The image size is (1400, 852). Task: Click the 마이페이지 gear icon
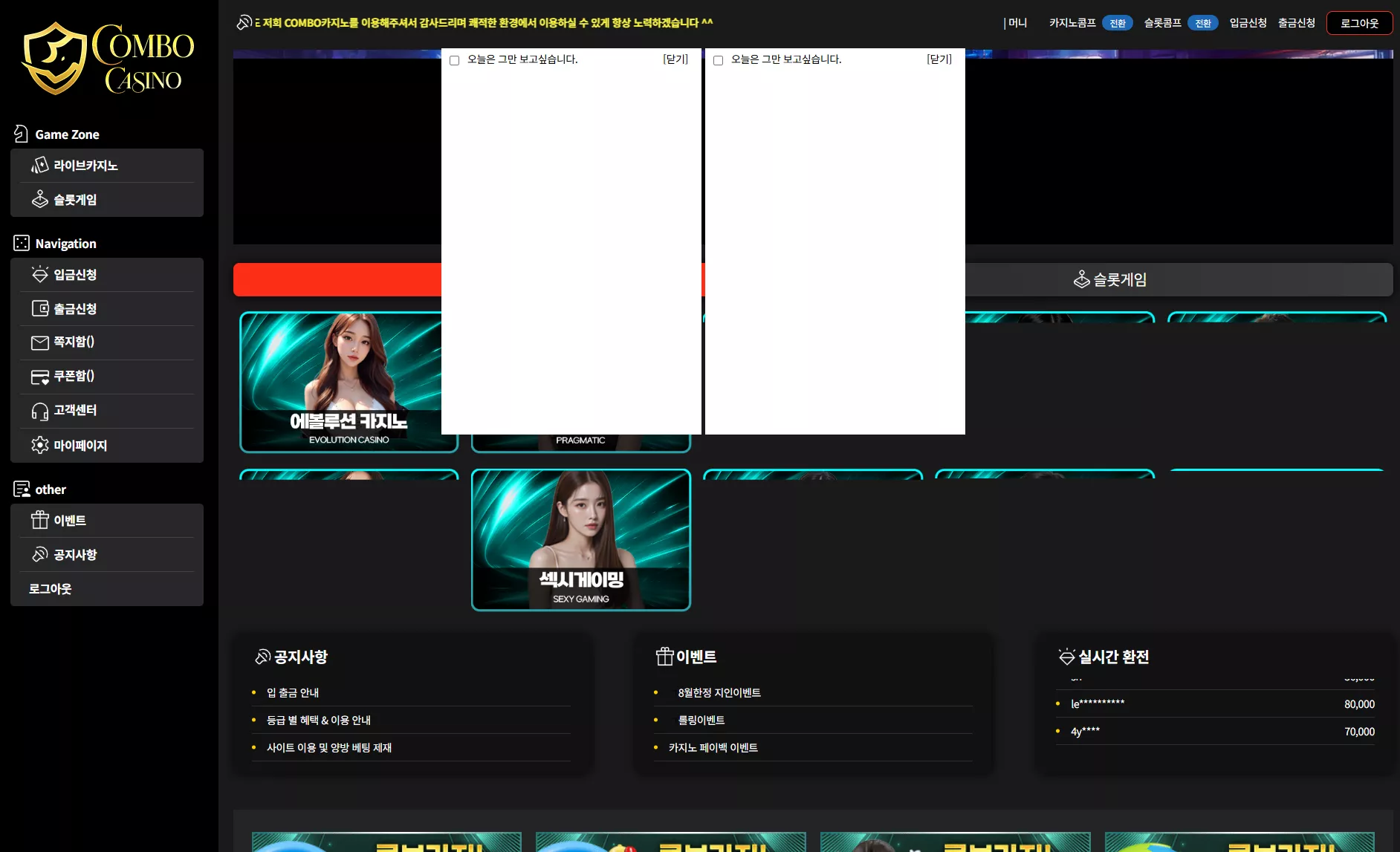40,445
